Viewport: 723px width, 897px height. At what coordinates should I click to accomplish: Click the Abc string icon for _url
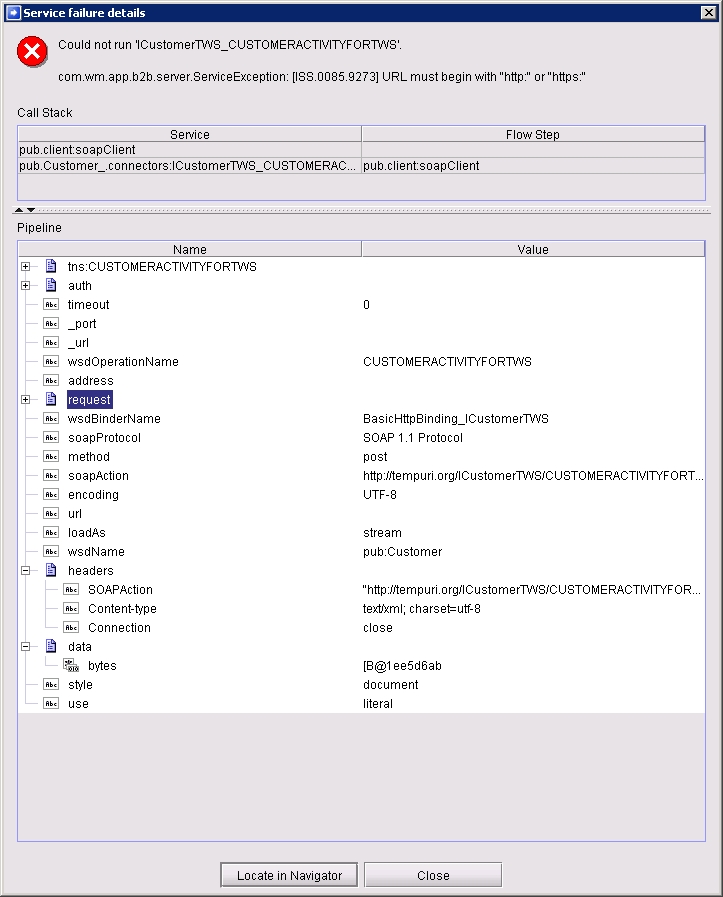[51, 342]
